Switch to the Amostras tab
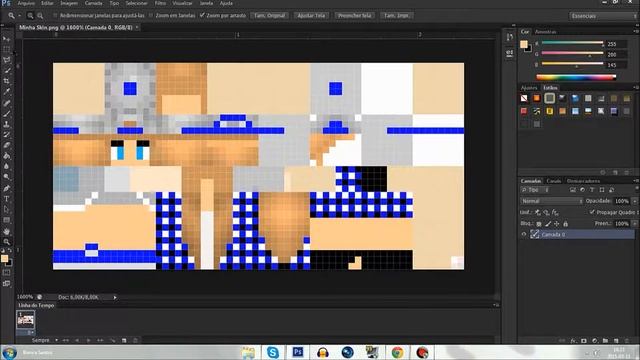Screen dimensions: 640x360 coord(545,32)
